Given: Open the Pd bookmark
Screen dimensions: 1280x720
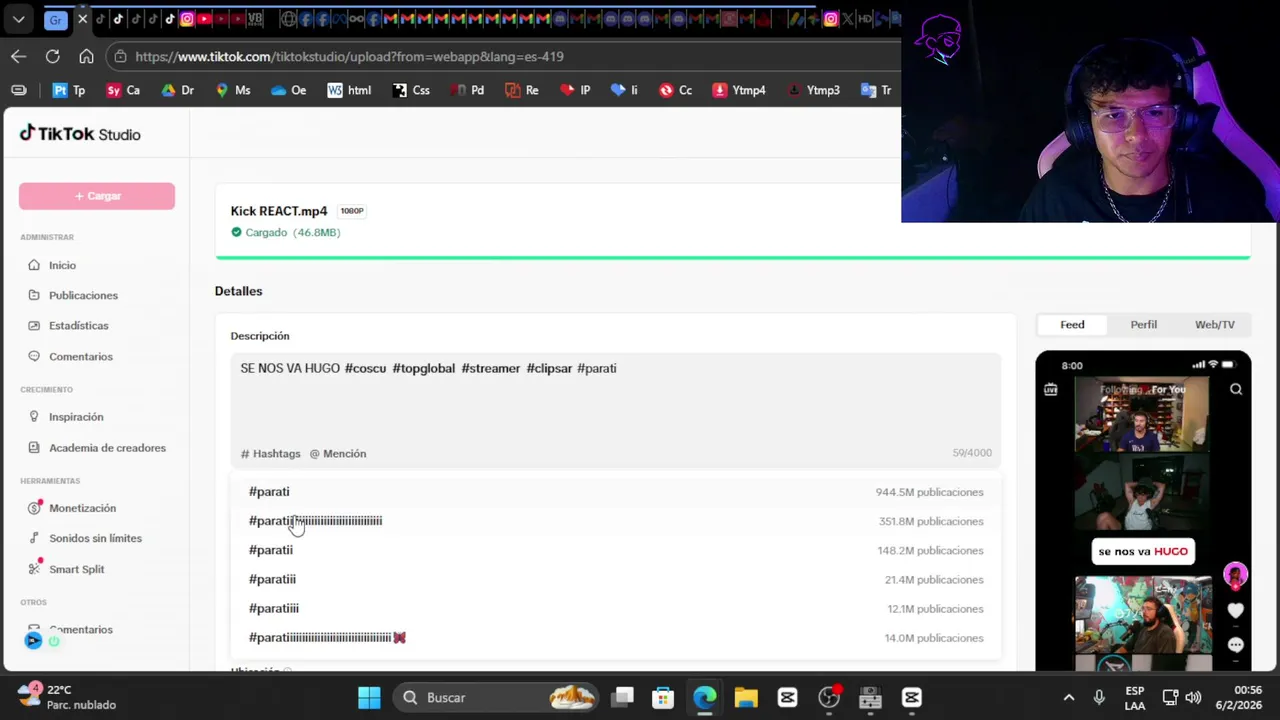Looking at the screenshot, I should pos(467,90).
